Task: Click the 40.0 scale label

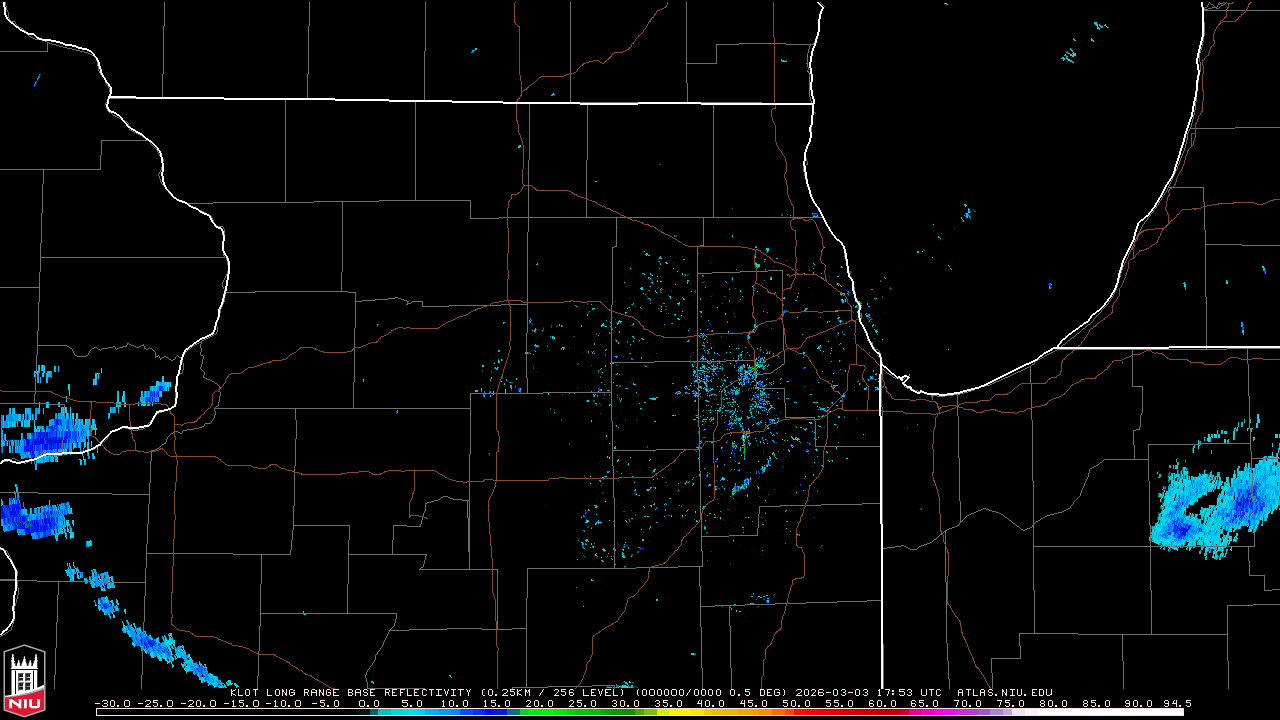Action: point(711,703)
